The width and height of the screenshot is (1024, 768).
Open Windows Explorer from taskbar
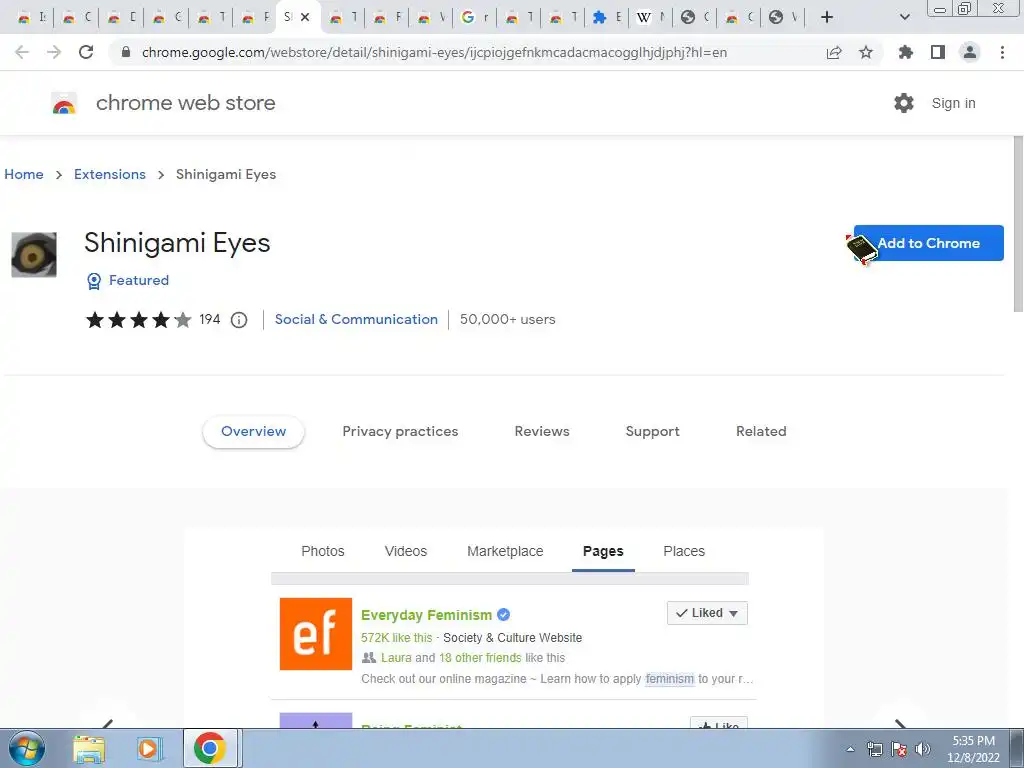pyautogui.click(x=89, y=748)
